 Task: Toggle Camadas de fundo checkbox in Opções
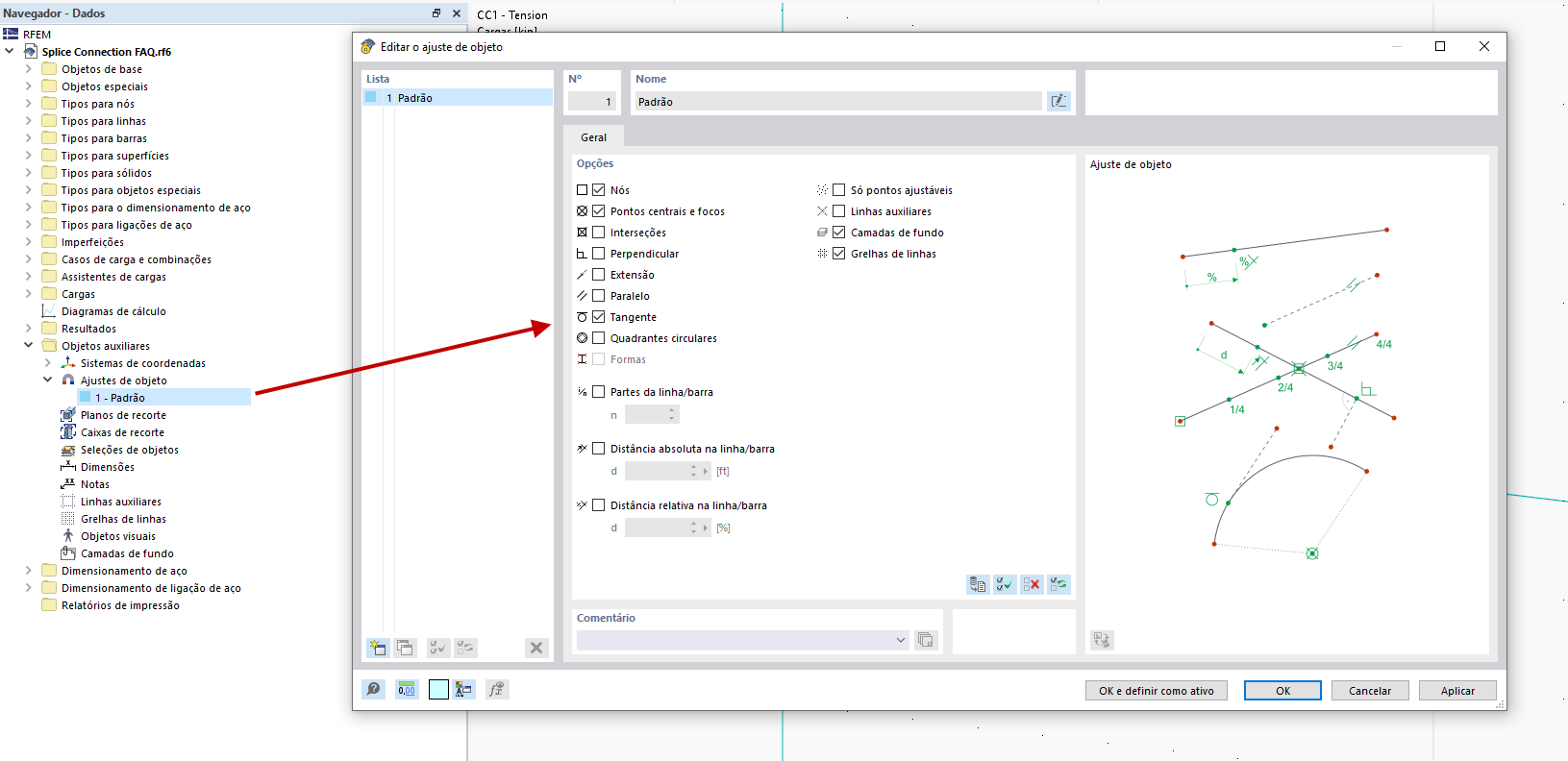coord(839,233)
